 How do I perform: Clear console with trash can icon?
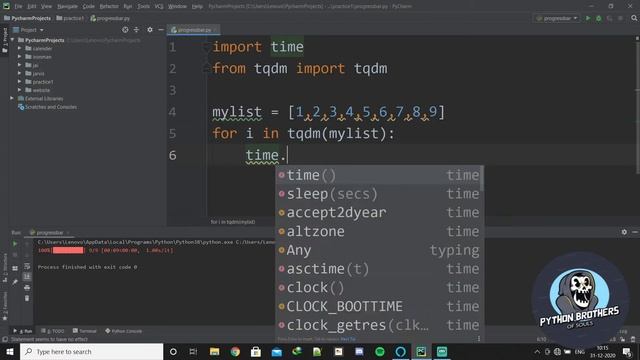27,298
